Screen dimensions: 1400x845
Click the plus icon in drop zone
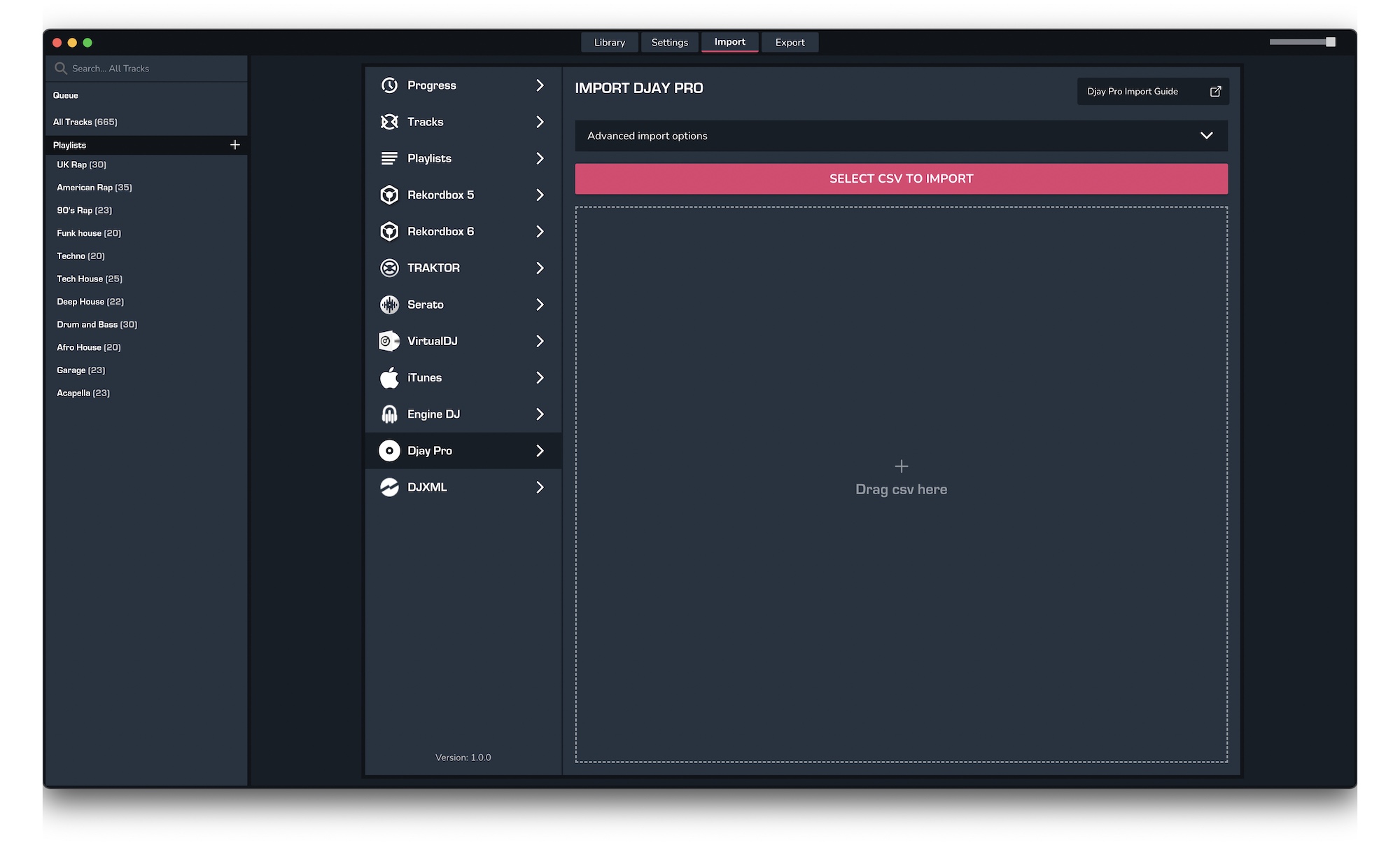(902, 466)
